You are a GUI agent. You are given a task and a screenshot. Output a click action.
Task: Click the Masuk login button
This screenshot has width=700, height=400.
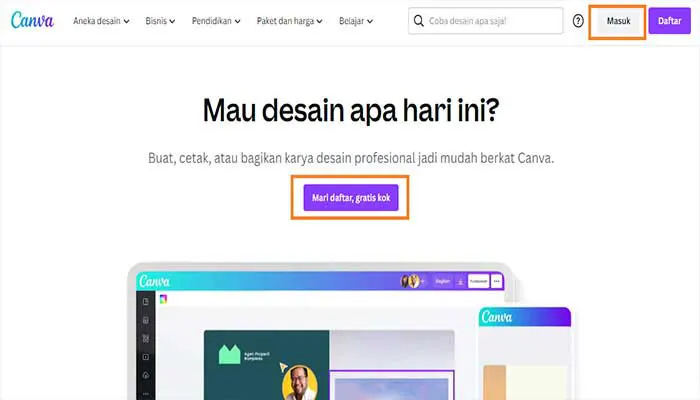[618, 21]
